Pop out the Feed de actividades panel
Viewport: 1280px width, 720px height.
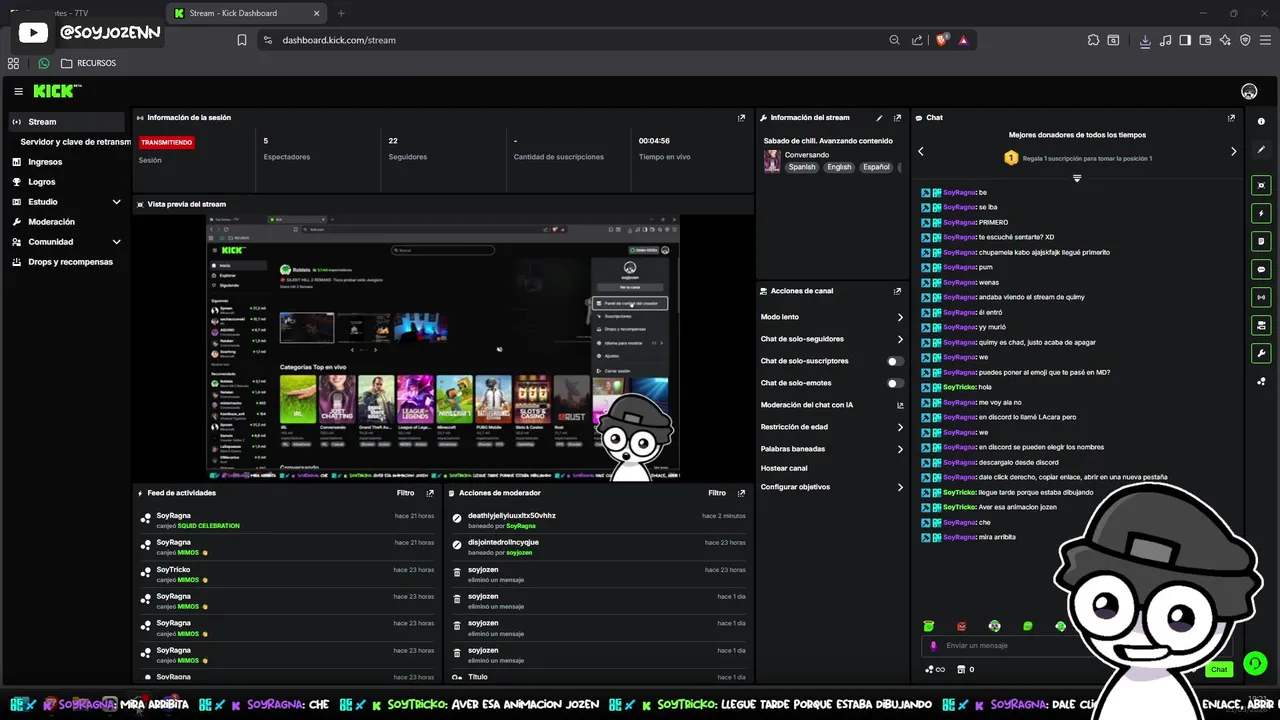pyautogui.click(x=430, y=493)
